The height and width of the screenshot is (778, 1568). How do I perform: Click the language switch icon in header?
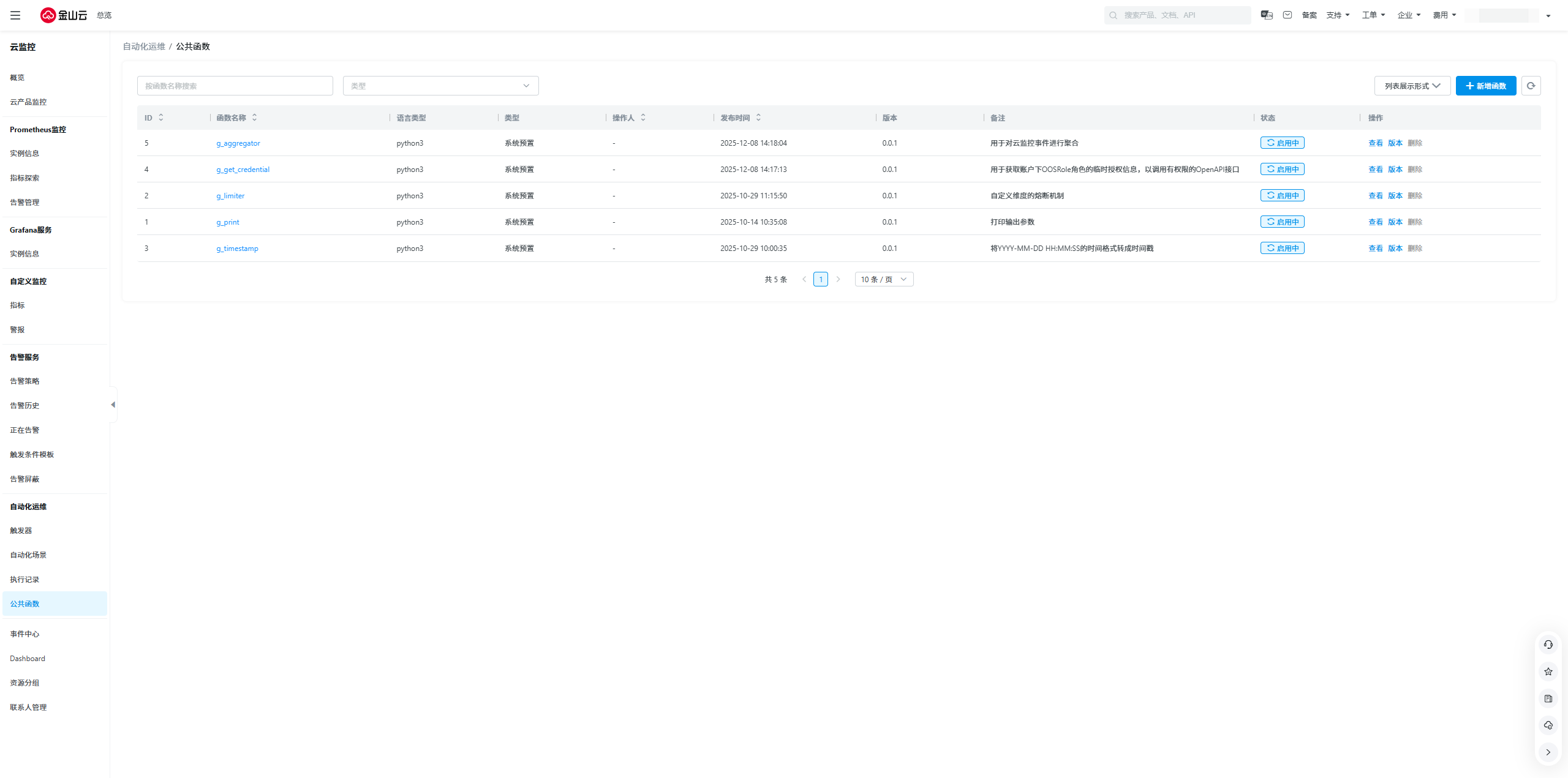click(1267, 15)
